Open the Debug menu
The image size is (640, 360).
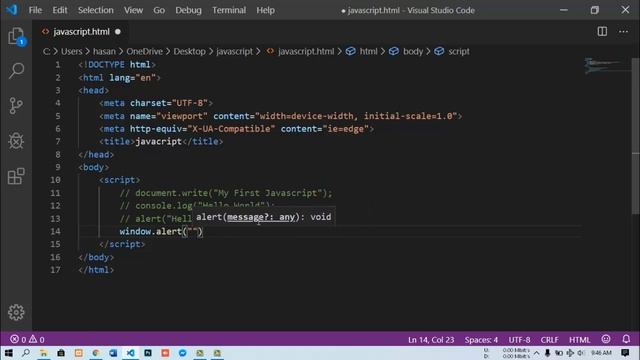pyautogui.click(x=188, y=10)
